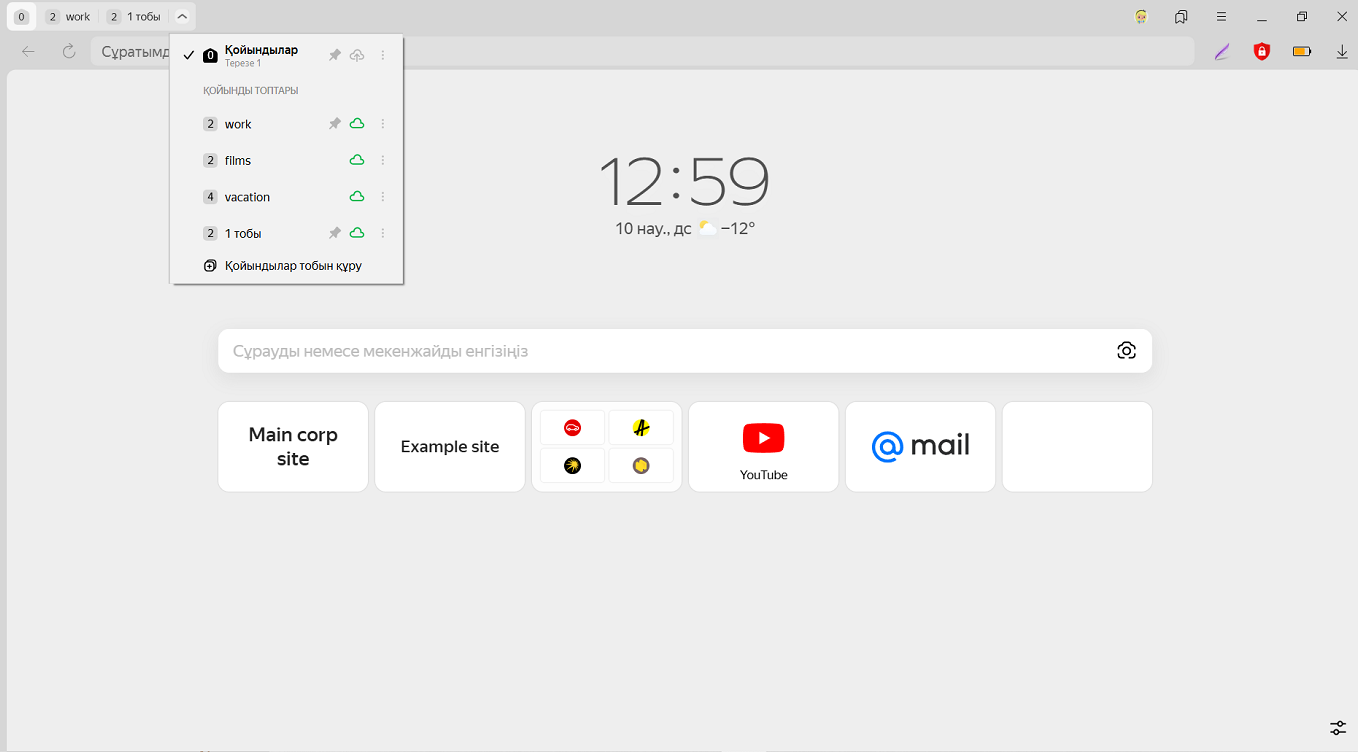Click the battery saver icon
The height and width of the screenshot is (752, 1358).
pos(1301,52)
